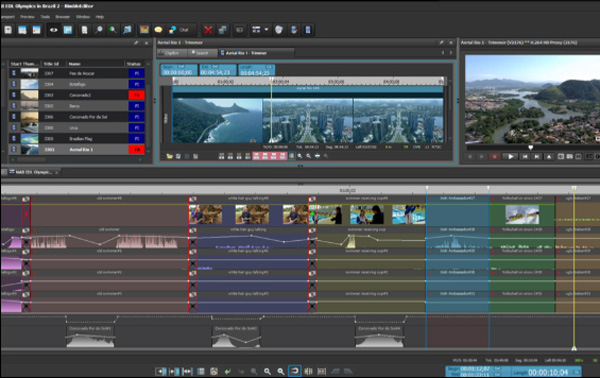
Task: Click the red status cell of Corcovado2
Action: coord(137,95)
